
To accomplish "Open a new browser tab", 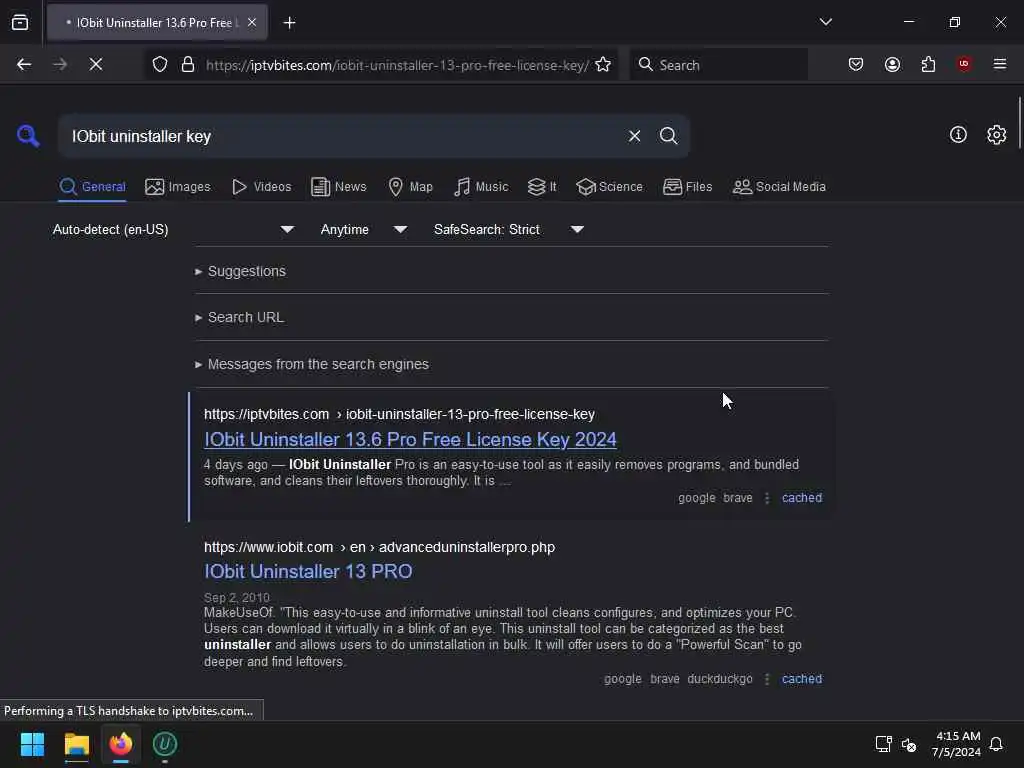I will [x=289, y=23].
